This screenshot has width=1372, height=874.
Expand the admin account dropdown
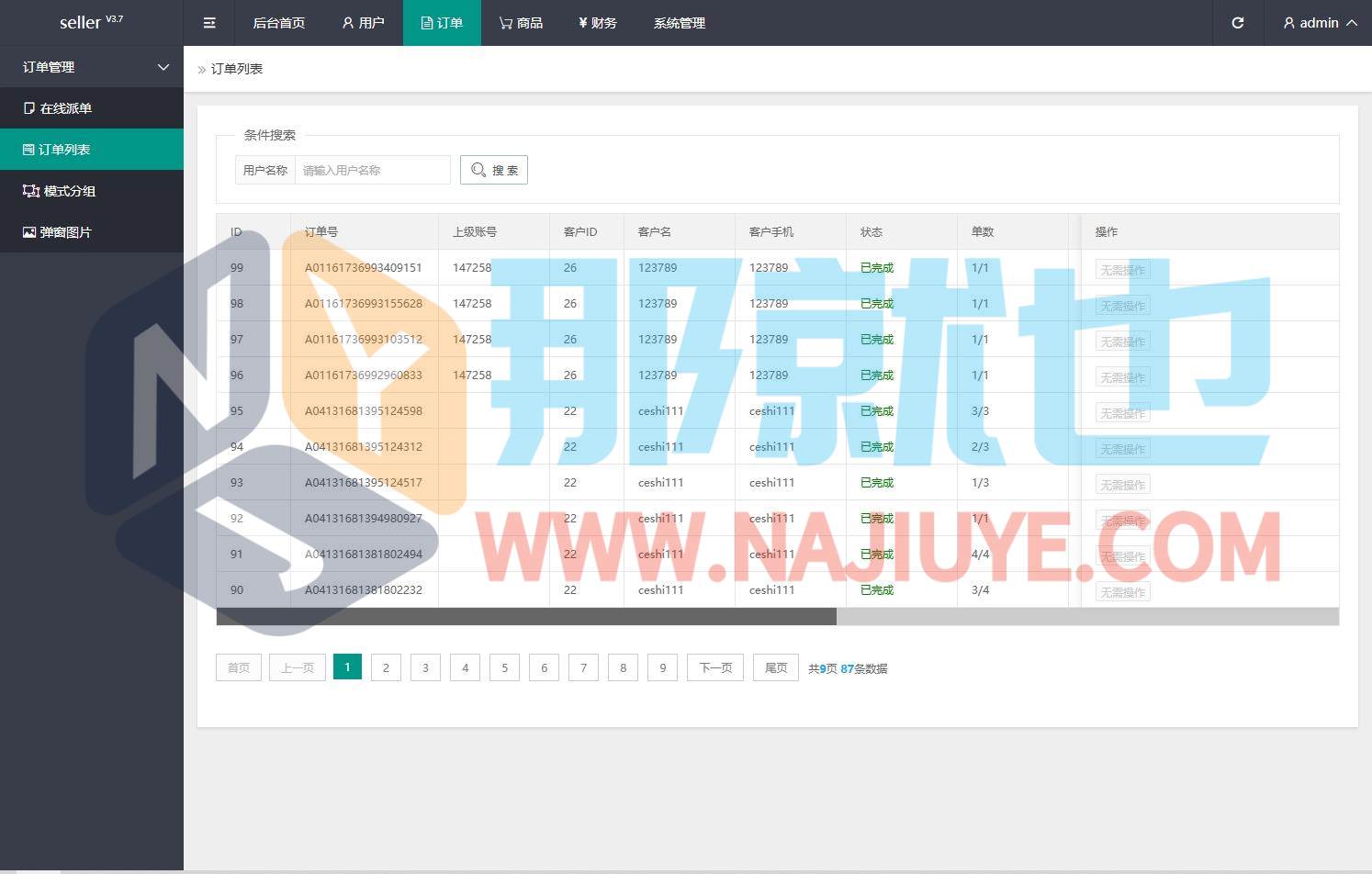point(1320,23)
